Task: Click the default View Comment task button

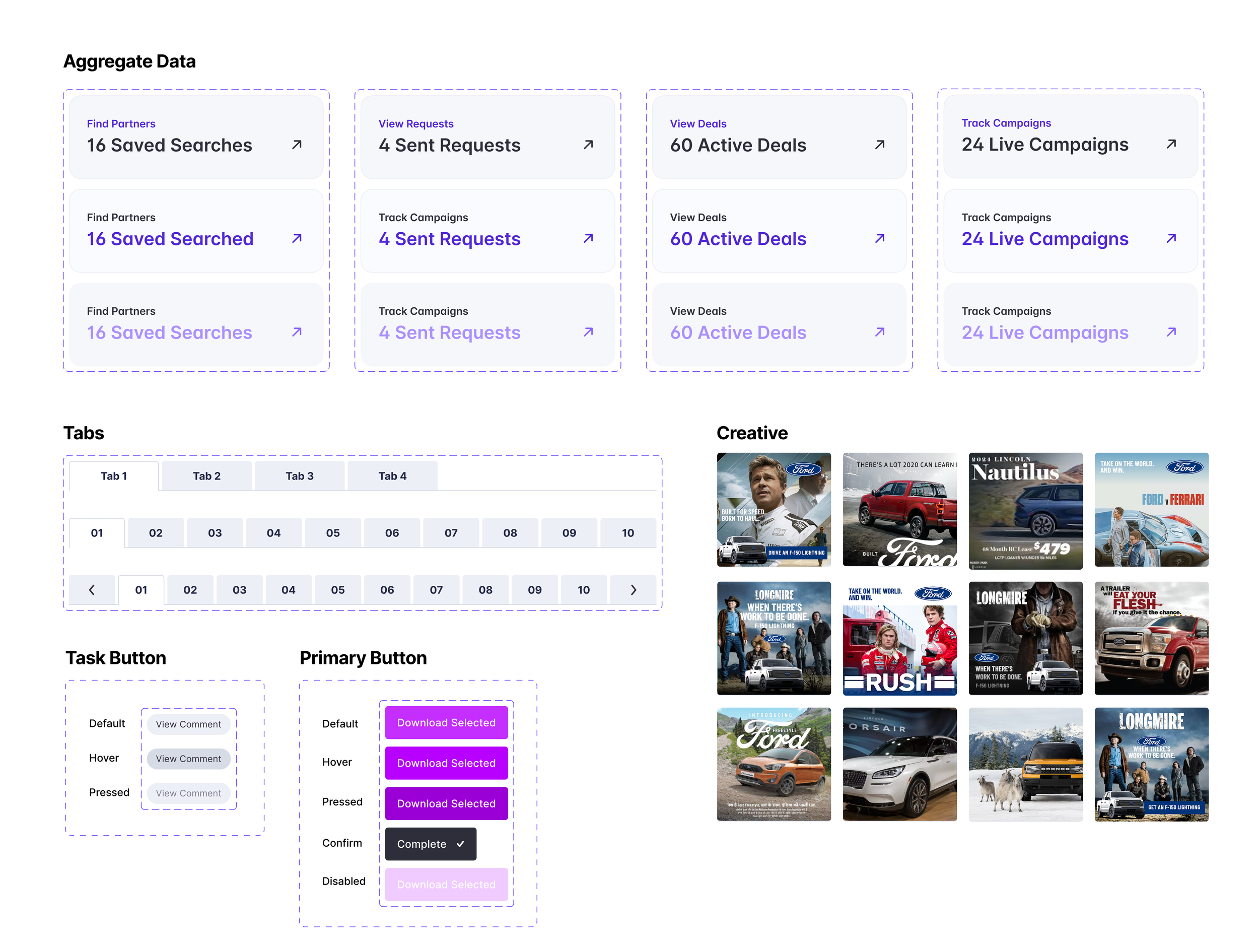Action: 188,724
